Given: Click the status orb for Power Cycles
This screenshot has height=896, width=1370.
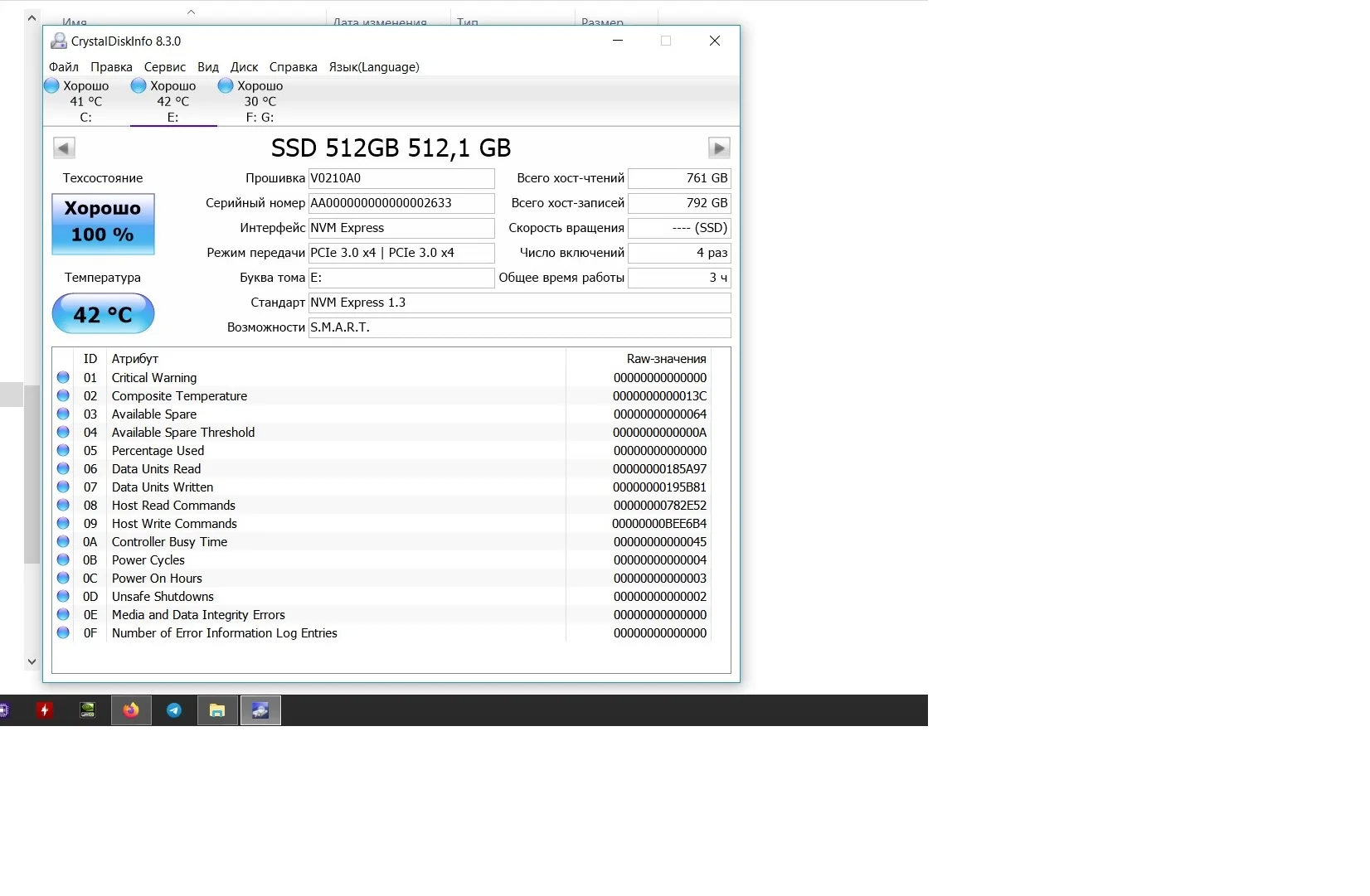Looking at the screenshot, I should coord(63,559).
